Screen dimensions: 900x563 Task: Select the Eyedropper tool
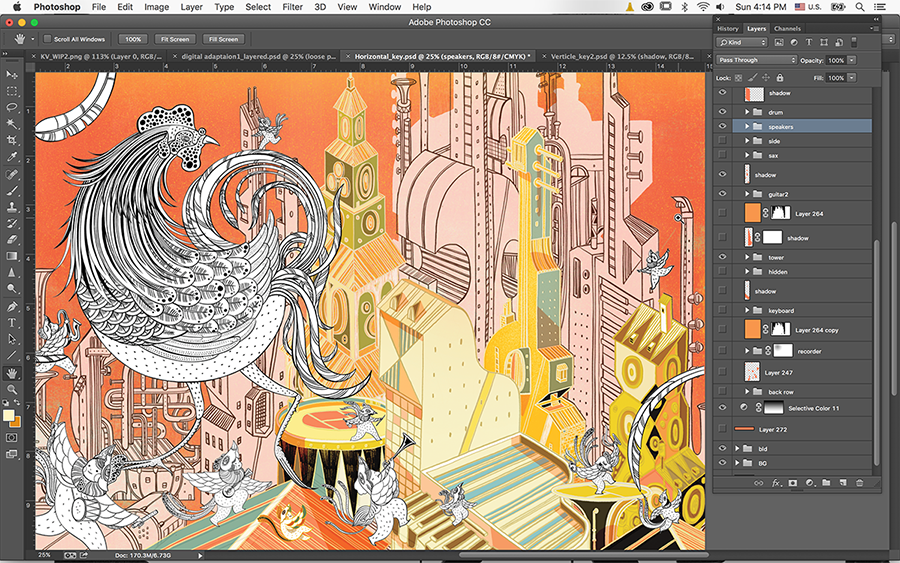tap(11, 156)
